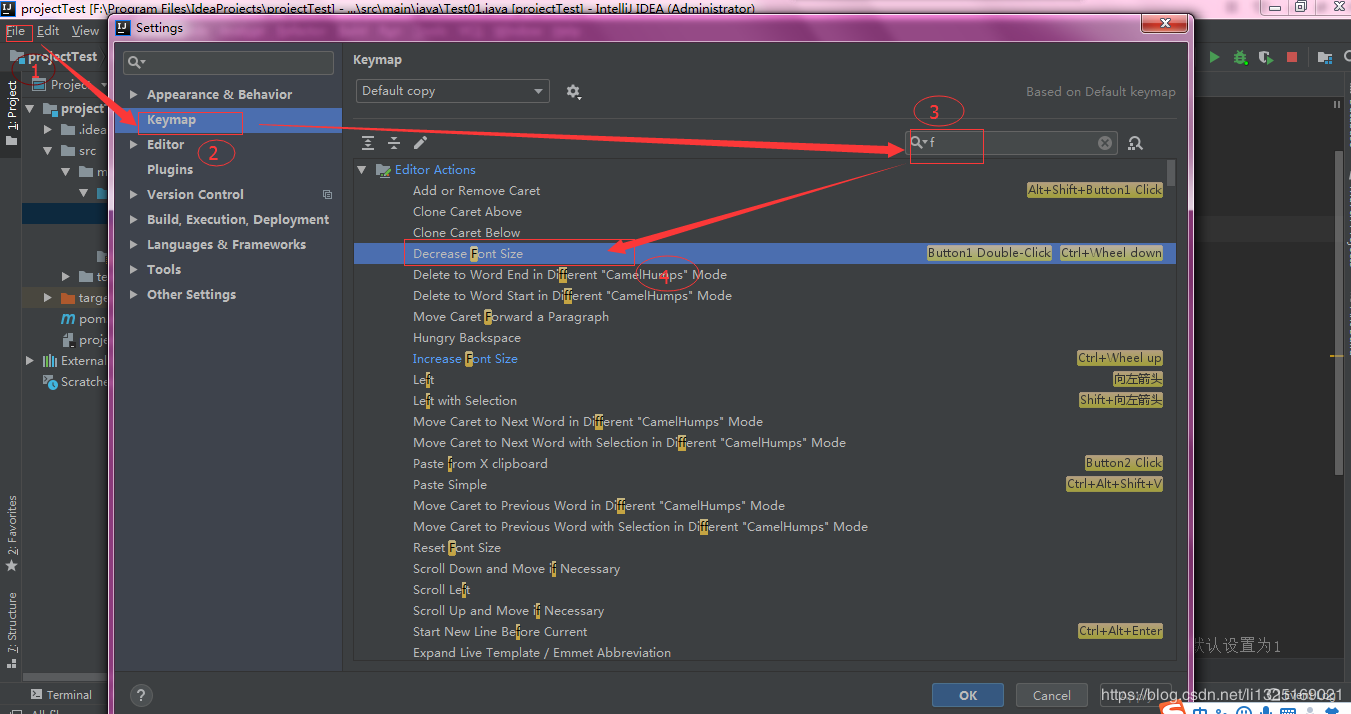Viewport: 1351px width, 714px height.
Task: Expand the .idea folder in project tree
Action: pyautogui.click(x=48, y=130)
